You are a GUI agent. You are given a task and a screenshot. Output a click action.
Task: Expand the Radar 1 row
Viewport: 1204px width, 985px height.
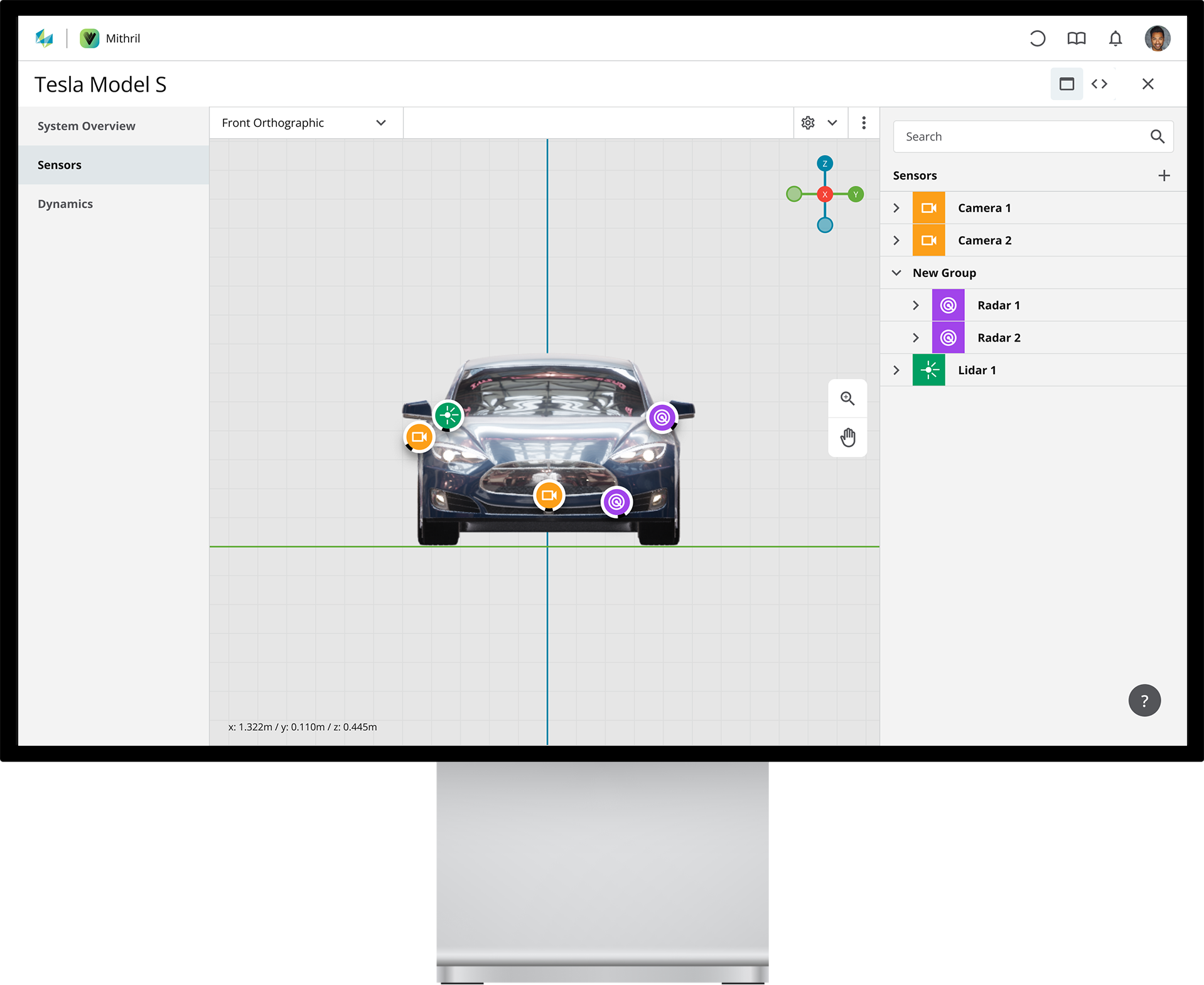pyautogui.click(x=916, y=306)
